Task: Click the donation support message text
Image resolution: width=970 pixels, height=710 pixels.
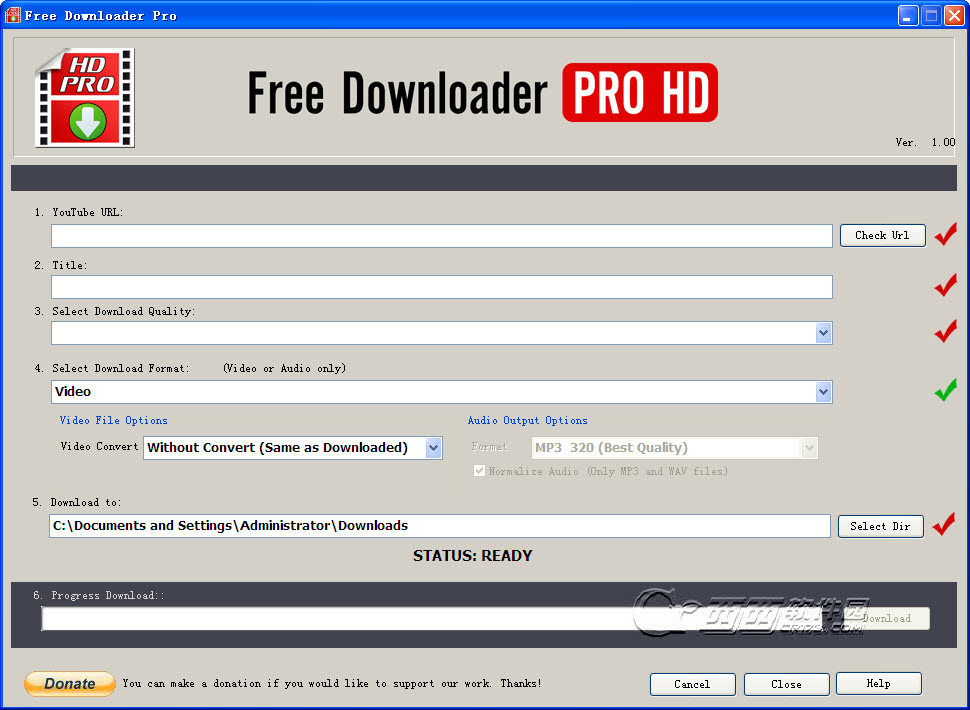Action: pyautogui.click(x=332, y=683)
